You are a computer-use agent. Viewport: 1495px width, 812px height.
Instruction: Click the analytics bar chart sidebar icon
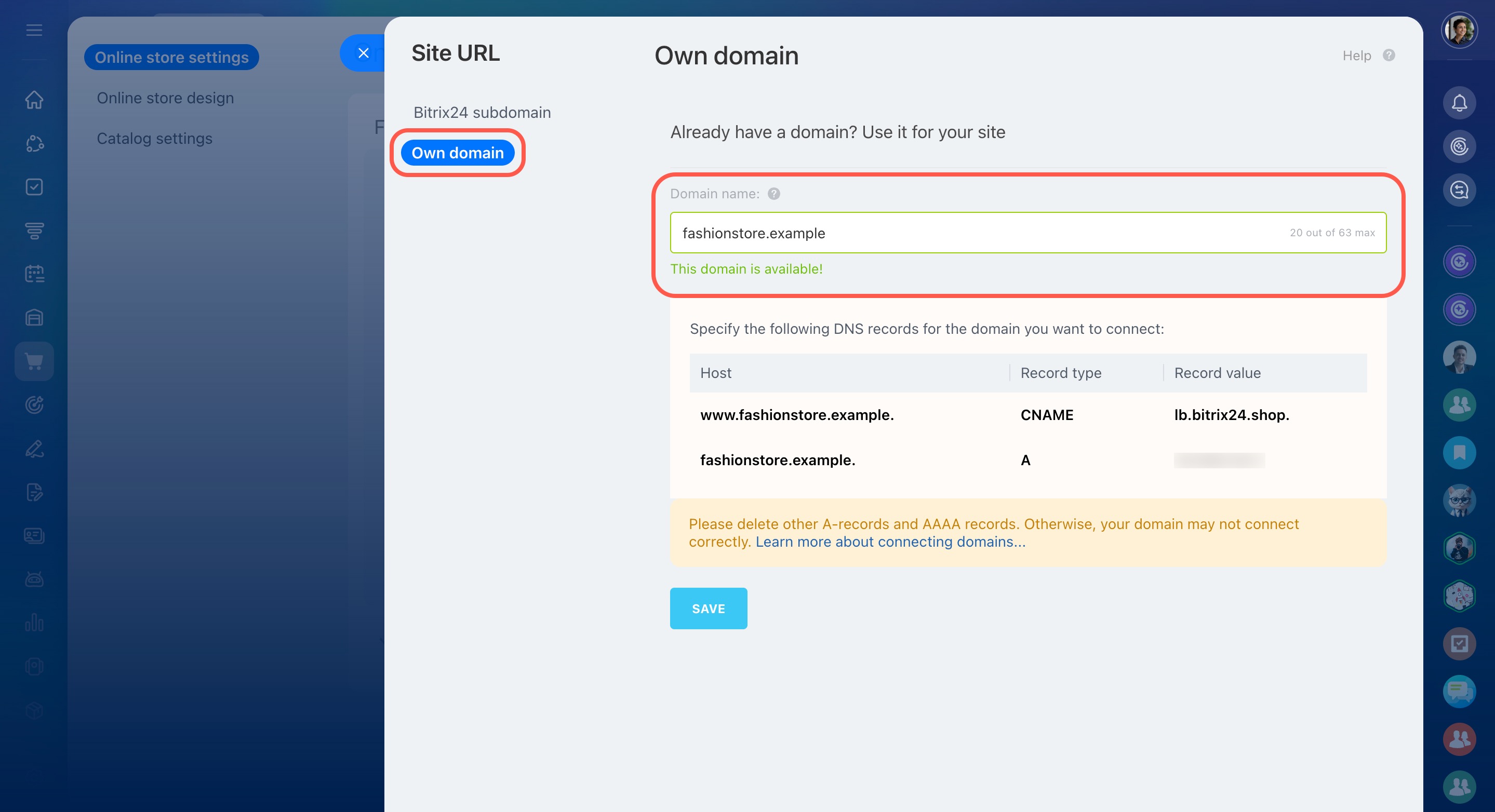34,622
